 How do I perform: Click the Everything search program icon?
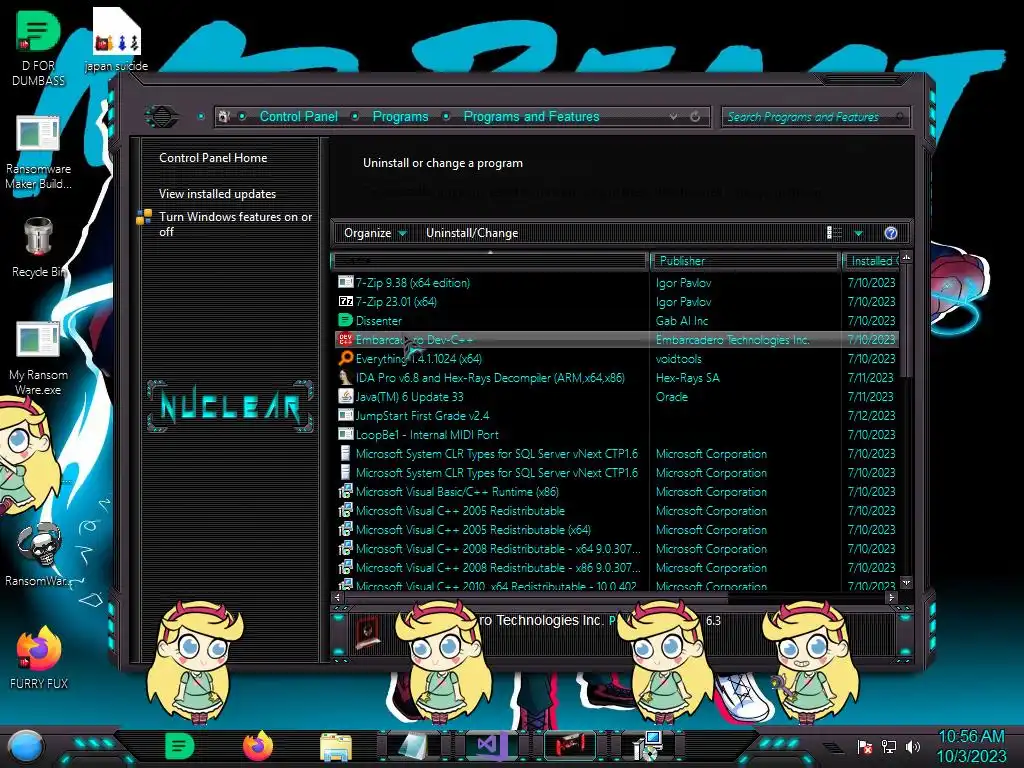[345, 358]
